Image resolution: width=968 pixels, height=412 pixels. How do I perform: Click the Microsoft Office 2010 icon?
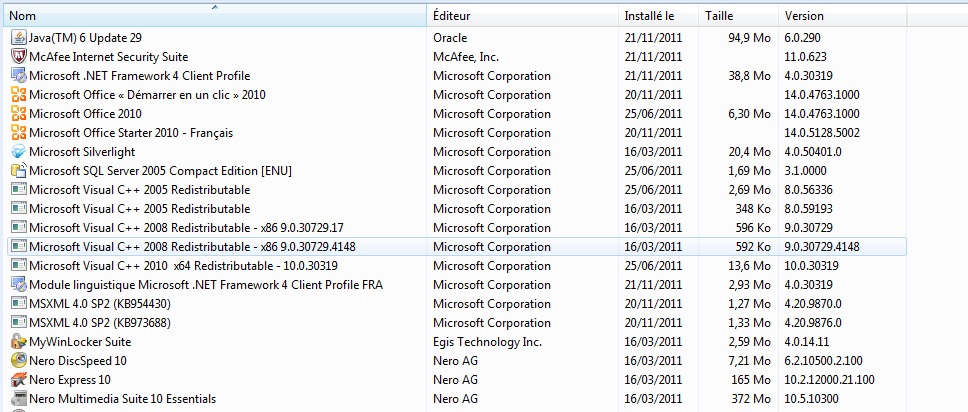tap(18, 114)
